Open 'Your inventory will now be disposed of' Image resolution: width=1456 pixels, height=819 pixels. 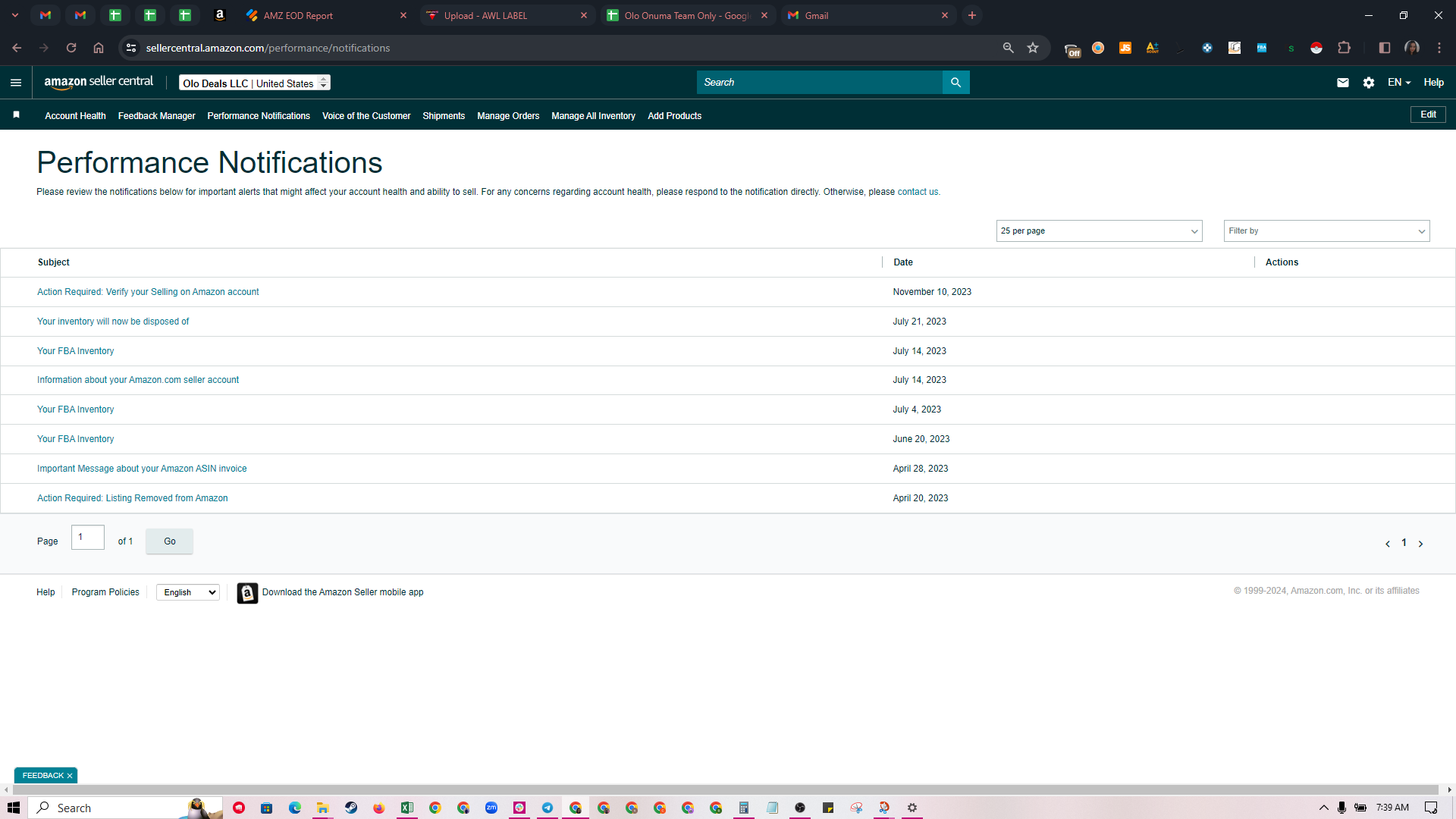(x=113, y=322)
